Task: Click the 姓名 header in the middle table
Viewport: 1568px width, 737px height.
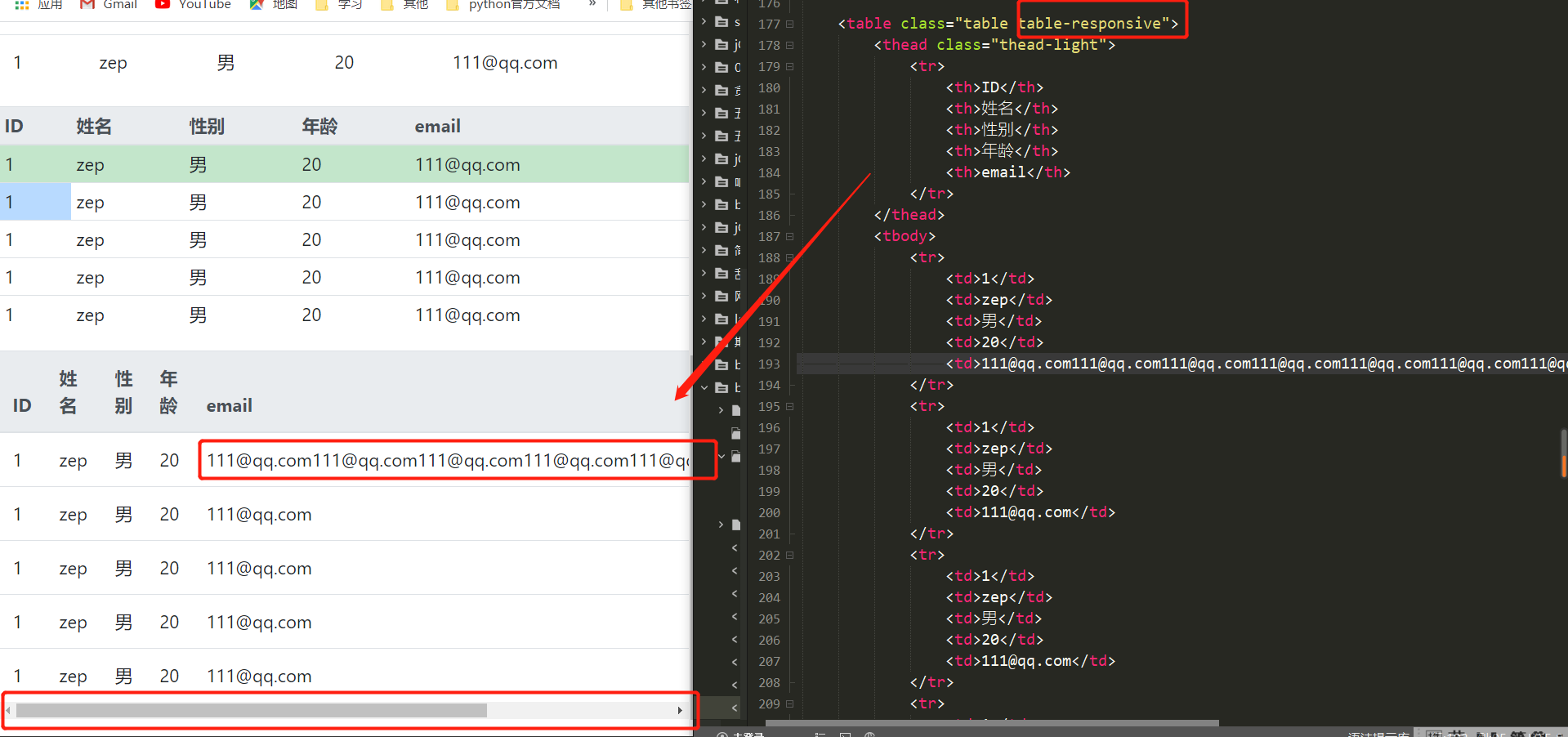Action: click(94, 127)
